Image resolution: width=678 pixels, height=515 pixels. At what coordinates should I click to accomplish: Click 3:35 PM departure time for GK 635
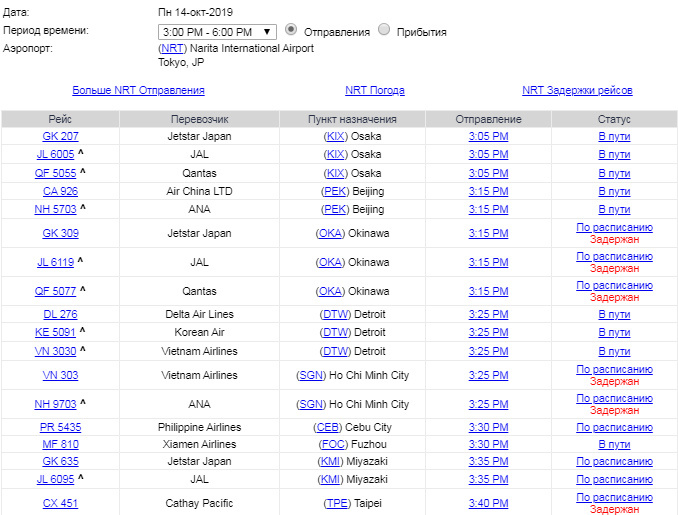489,461
